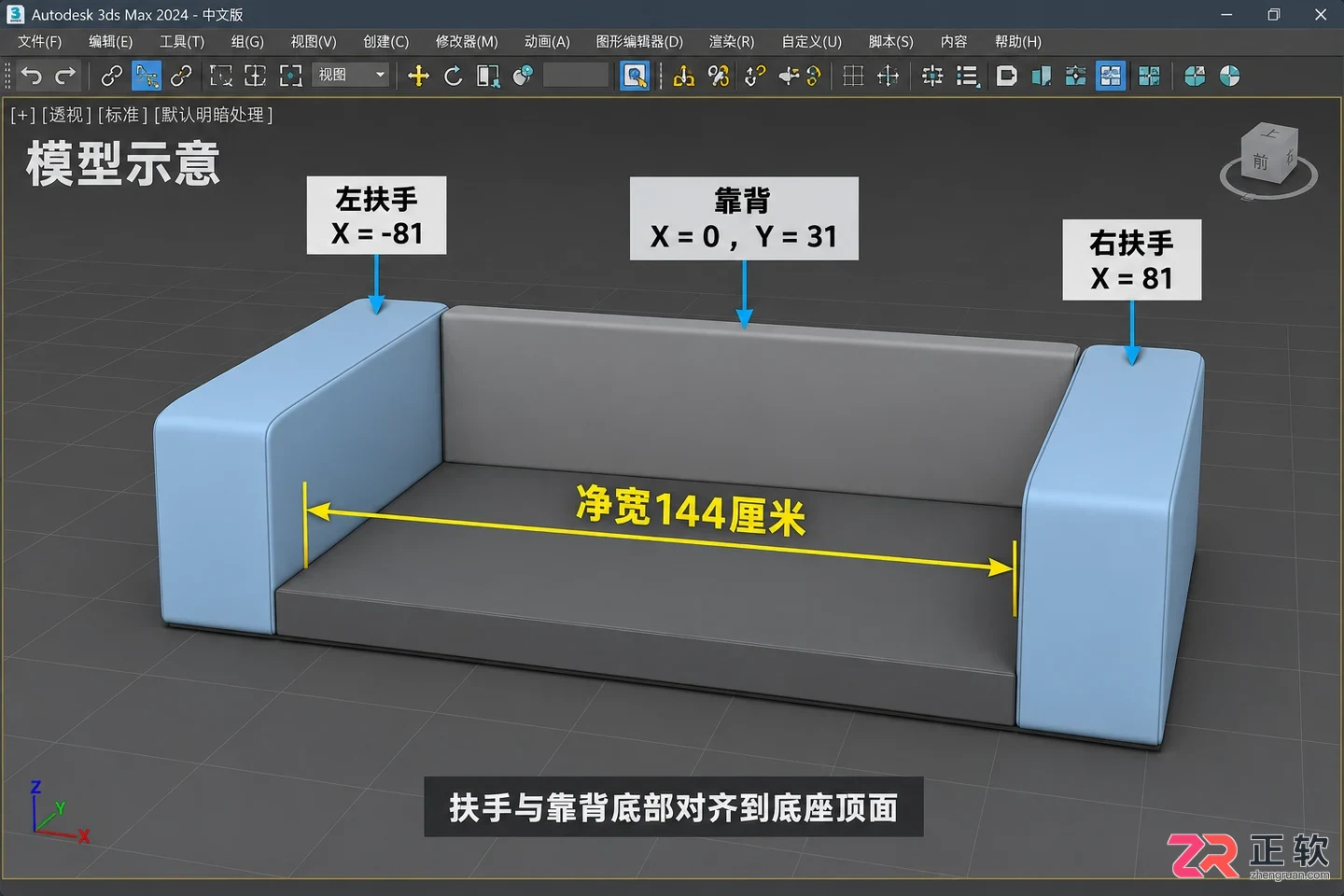Click the Align icon left of the list icon
The width and height of the screenshot is (1344, 896).
click(x=931, y=76)
